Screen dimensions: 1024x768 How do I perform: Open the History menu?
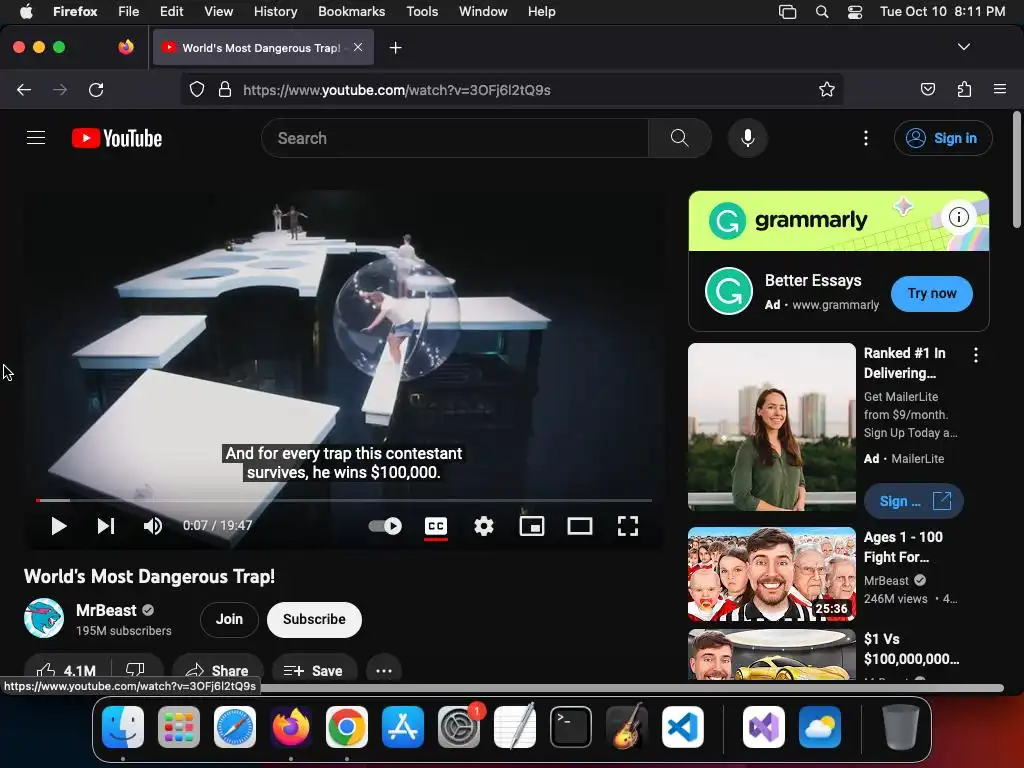275,11
